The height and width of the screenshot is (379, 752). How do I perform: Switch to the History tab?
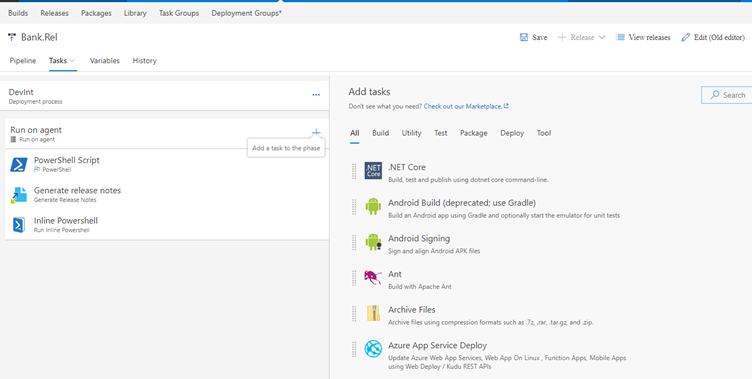coord(144,61)
